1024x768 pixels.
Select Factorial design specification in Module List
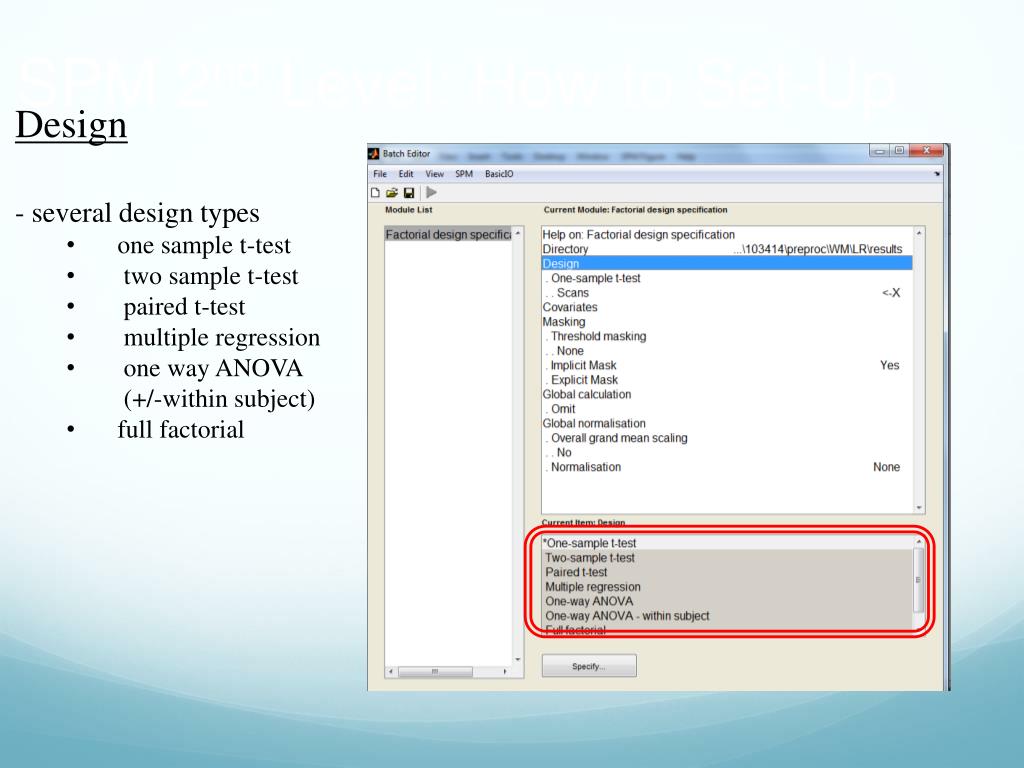[x=448, y=234]
